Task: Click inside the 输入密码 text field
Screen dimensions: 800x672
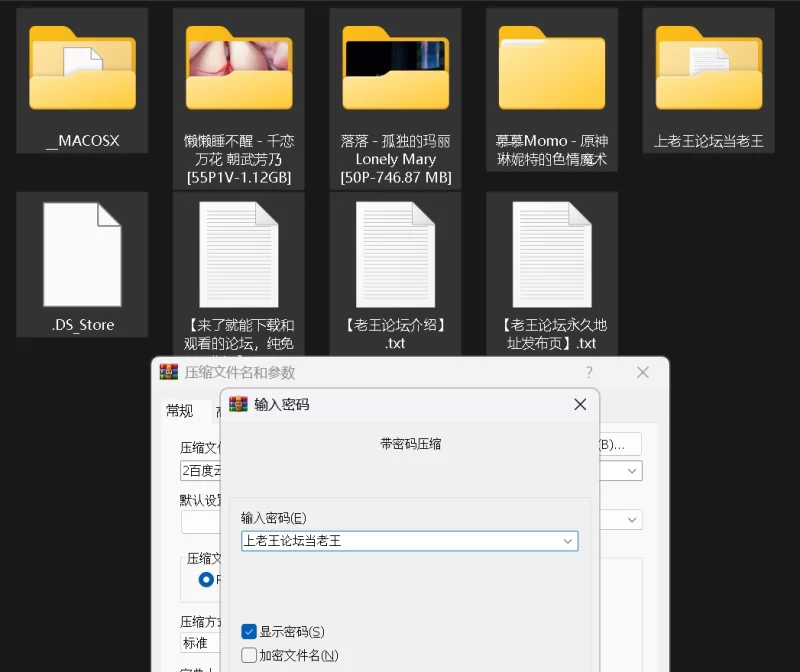Action: [x=400, y=541]
